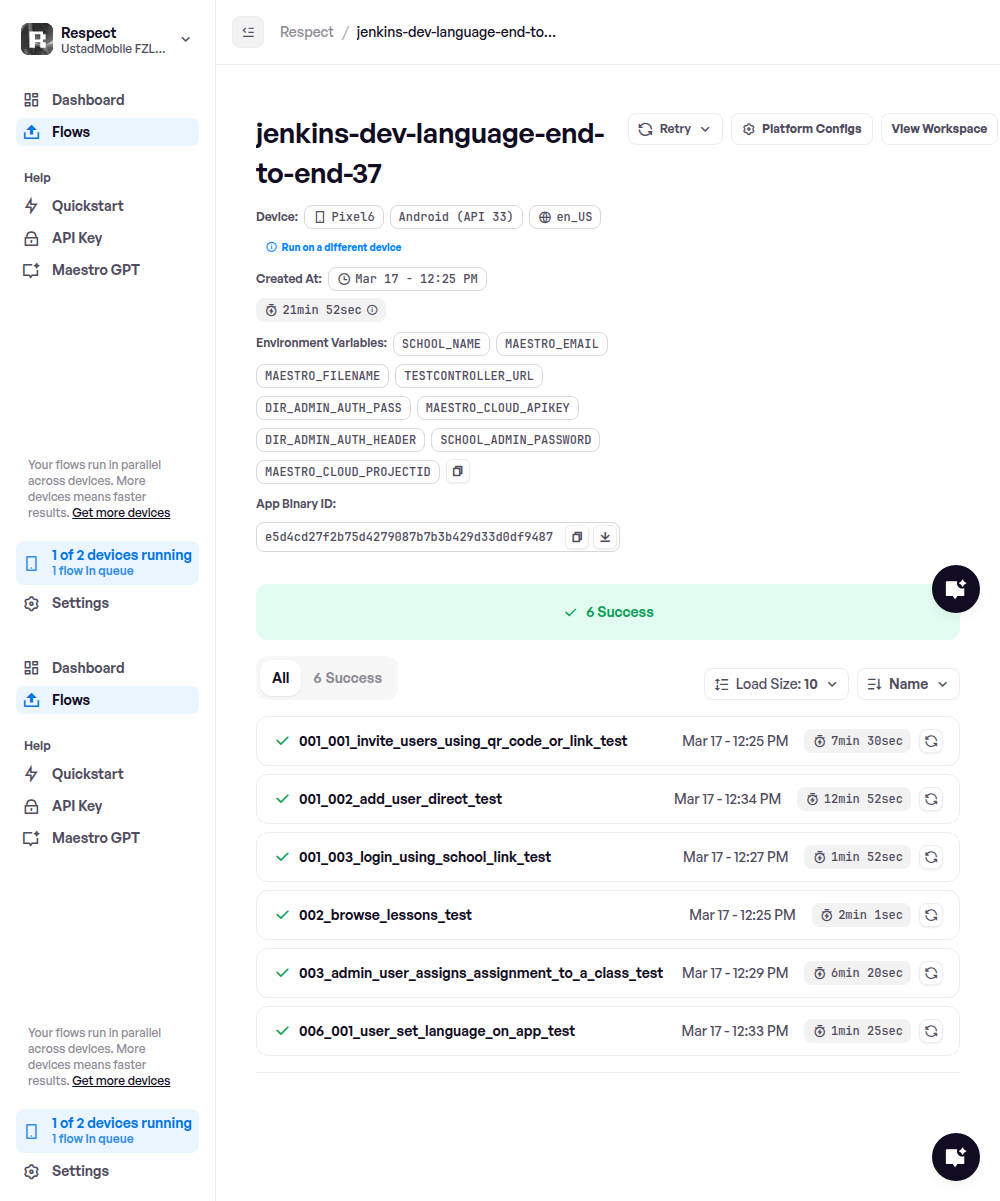
Task: Copy the environment variables list
Action: (x=456, y=471)
